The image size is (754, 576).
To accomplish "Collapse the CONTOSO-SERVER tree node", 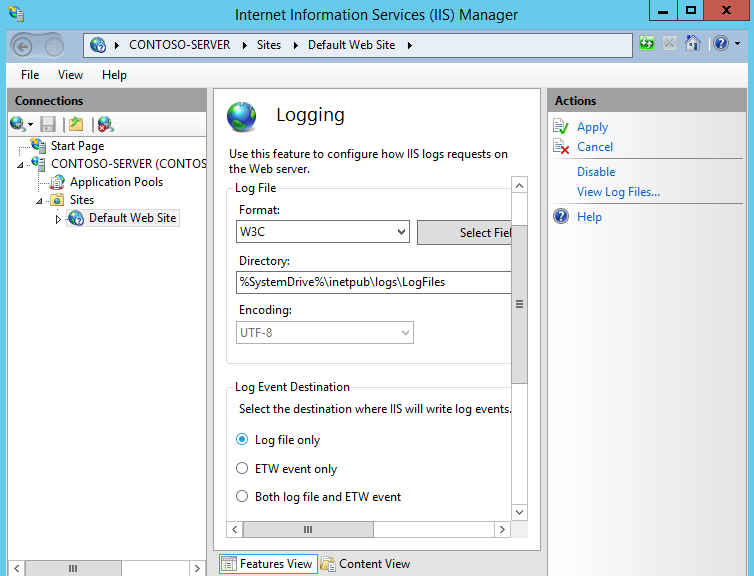I will click(x=20, y=165).
